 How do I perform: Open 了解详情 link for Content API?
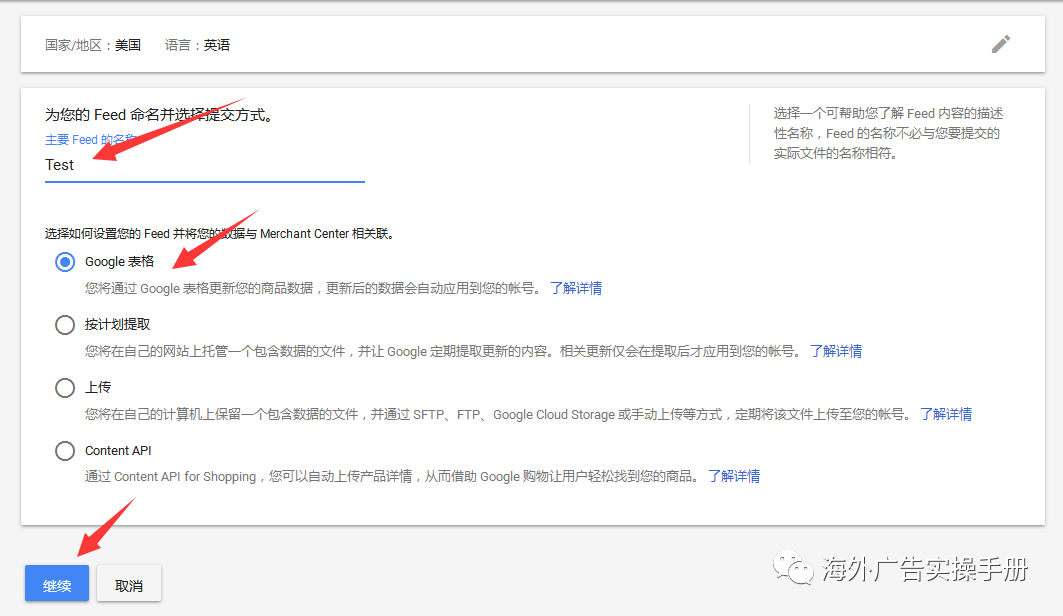coord(734,477)
